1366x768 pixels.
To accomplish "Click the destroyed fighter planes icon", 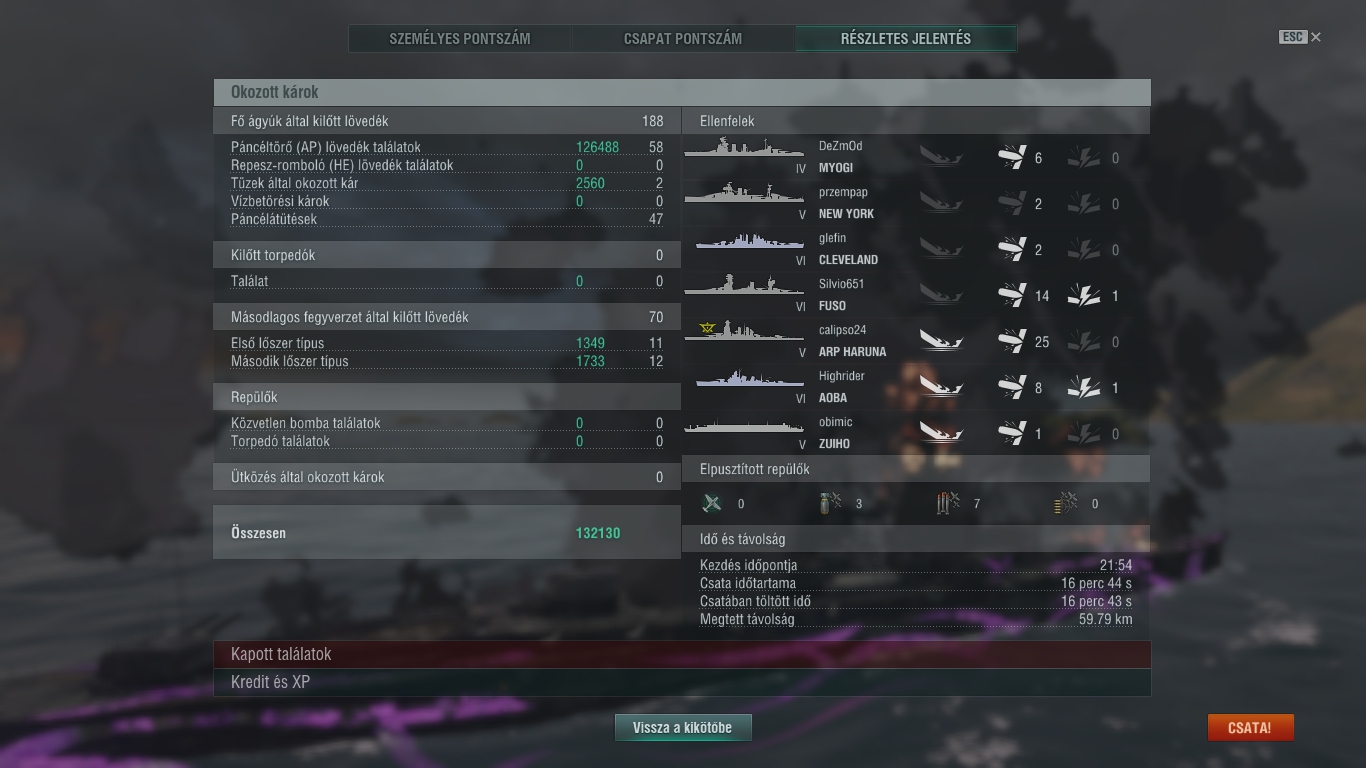I will [712, 504].
